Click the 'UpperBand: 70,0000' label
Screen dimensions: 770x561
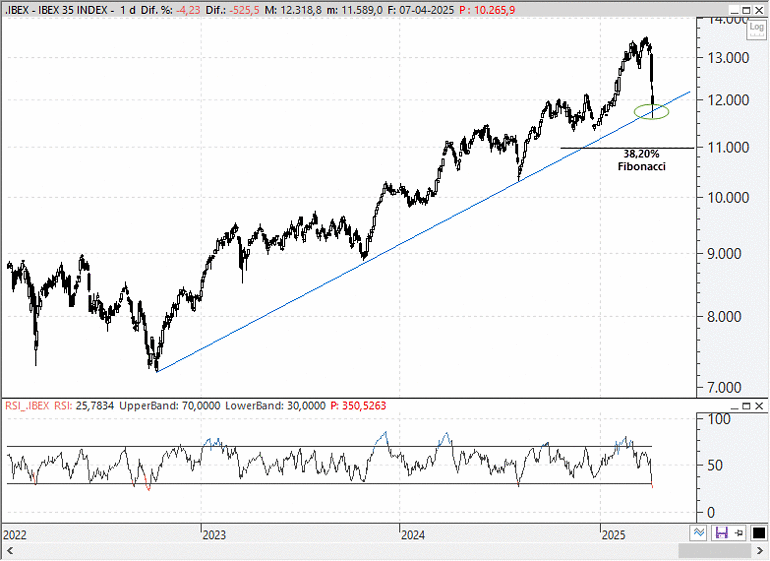[170, 406]
